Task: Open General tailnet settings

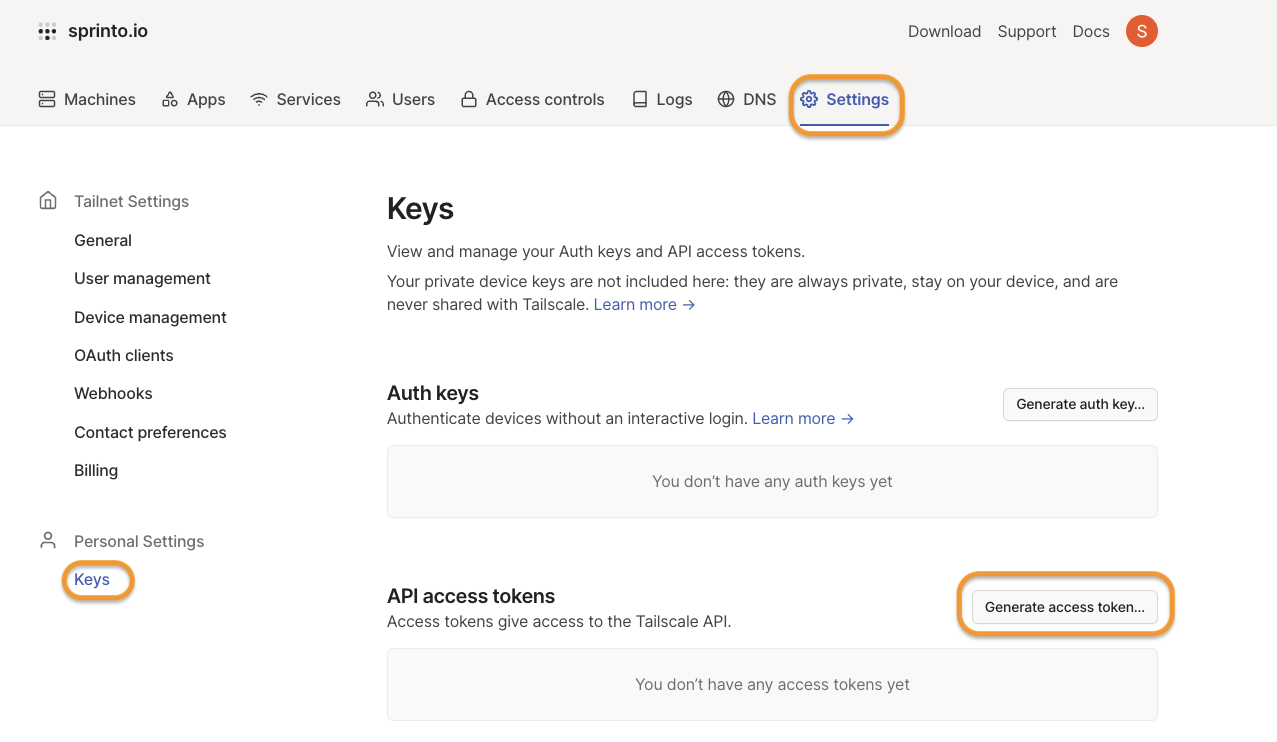Action: 103,240
